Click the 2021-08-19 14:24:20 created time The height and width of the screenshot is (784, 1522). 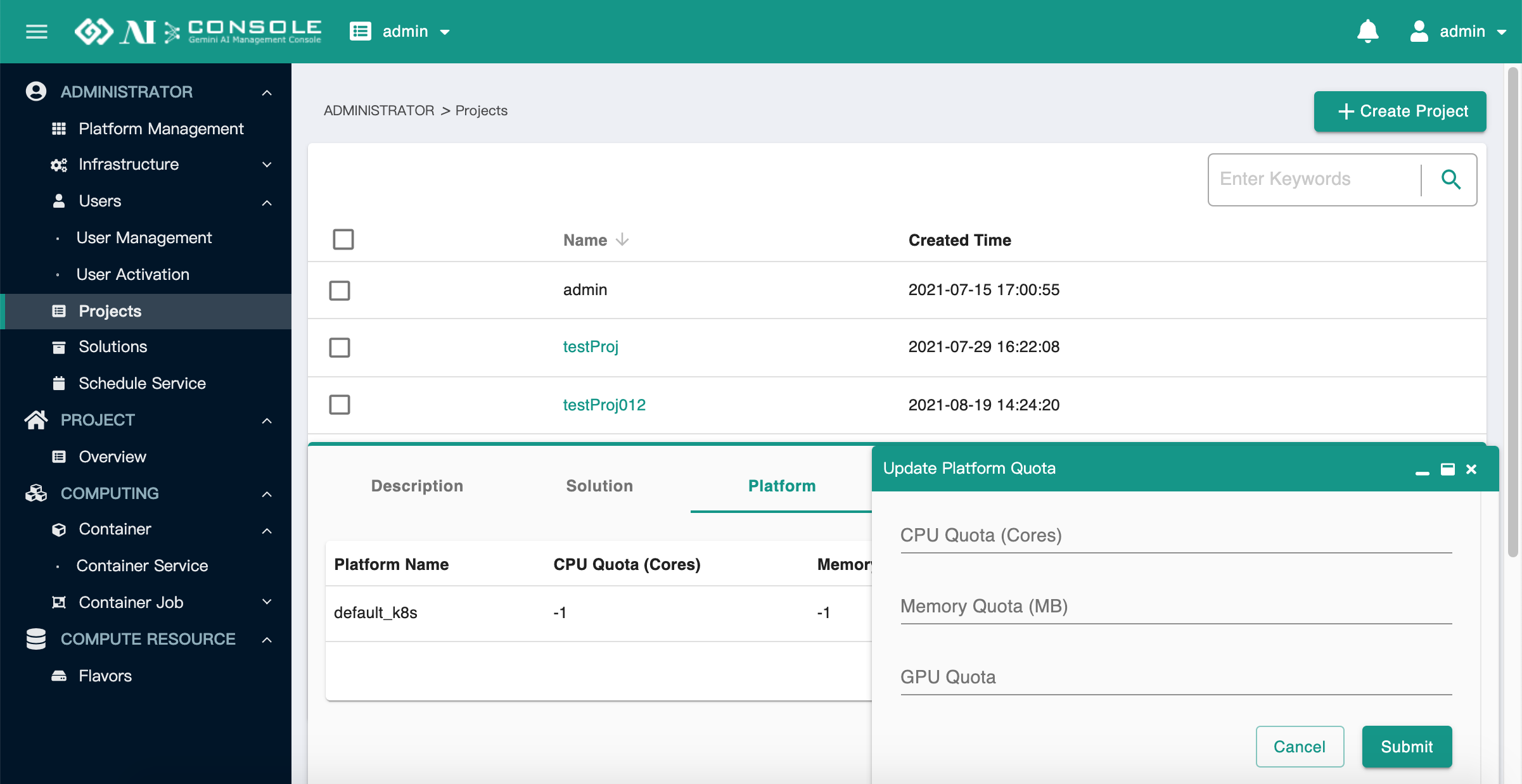[x=983, y=405]
